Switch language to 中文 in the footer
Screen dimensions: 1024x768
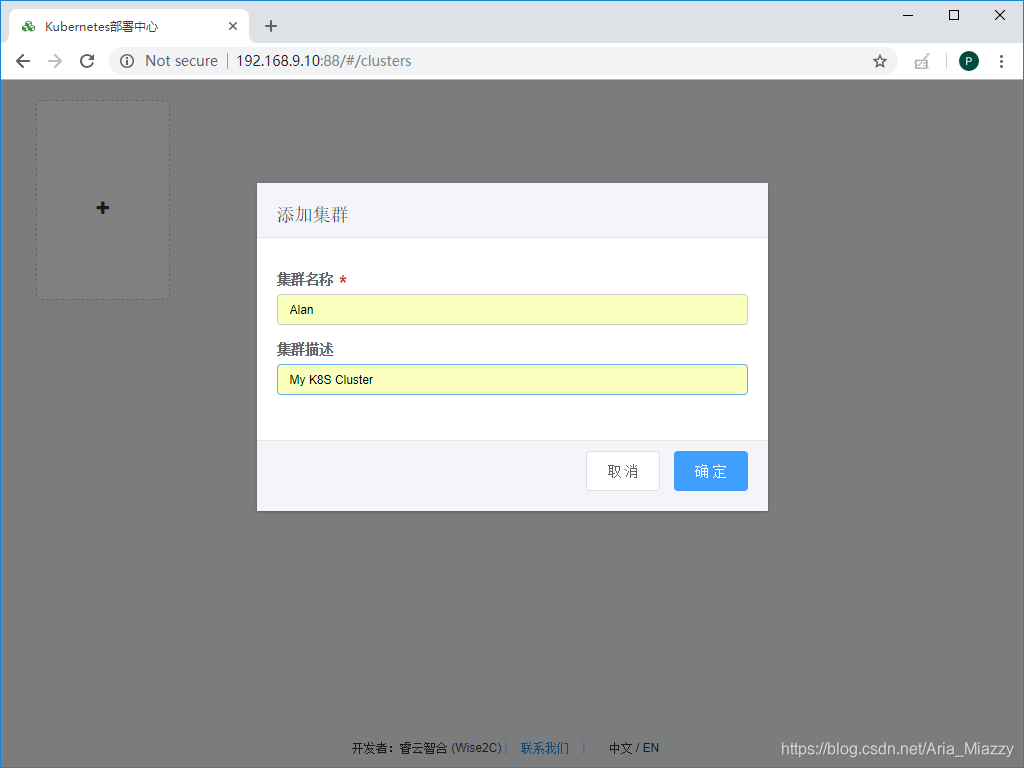point(620,748)
